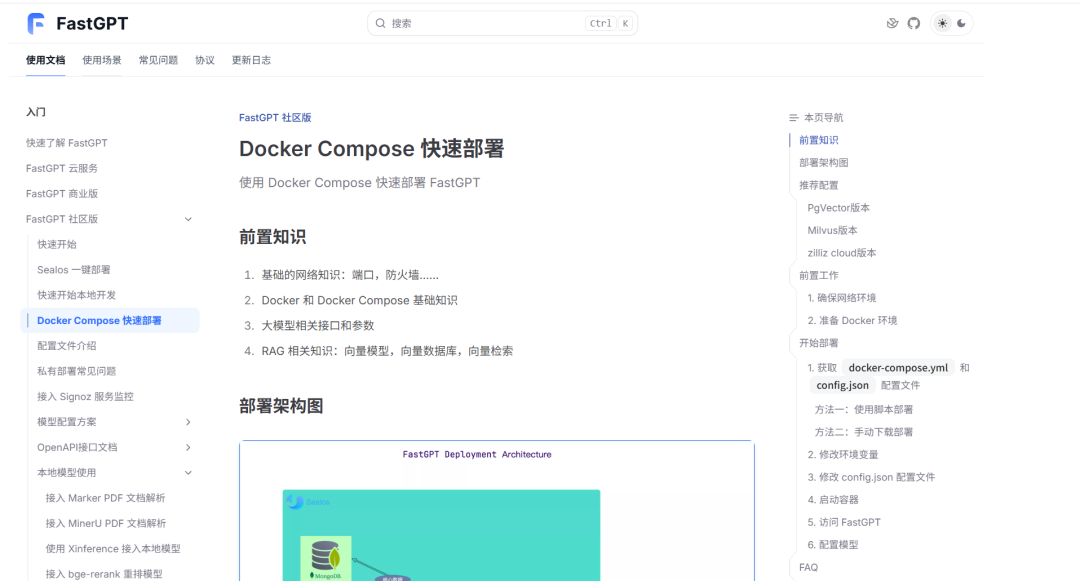Collapse the 本地模型使用 chevron
Viewport: 1080px width, 581px height.
[188, 473]
